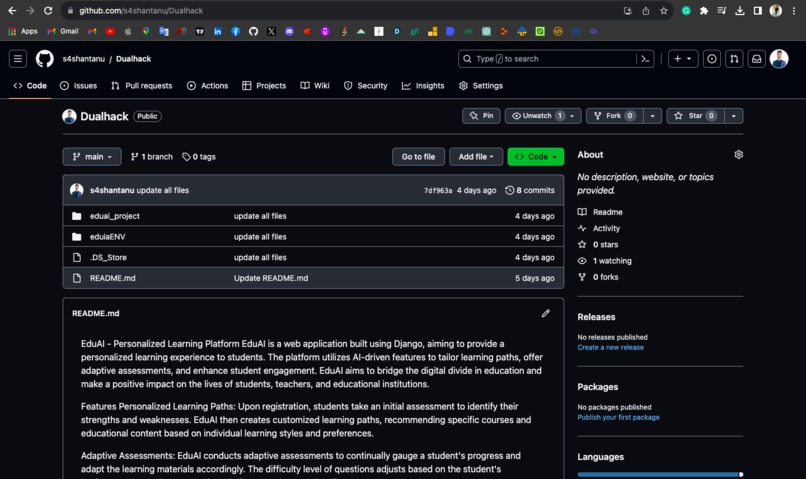Click Publish your first package link
Image resolution: width=806 pixels, height=479 pixels.
pyautogui.click(x=618, y=417)
